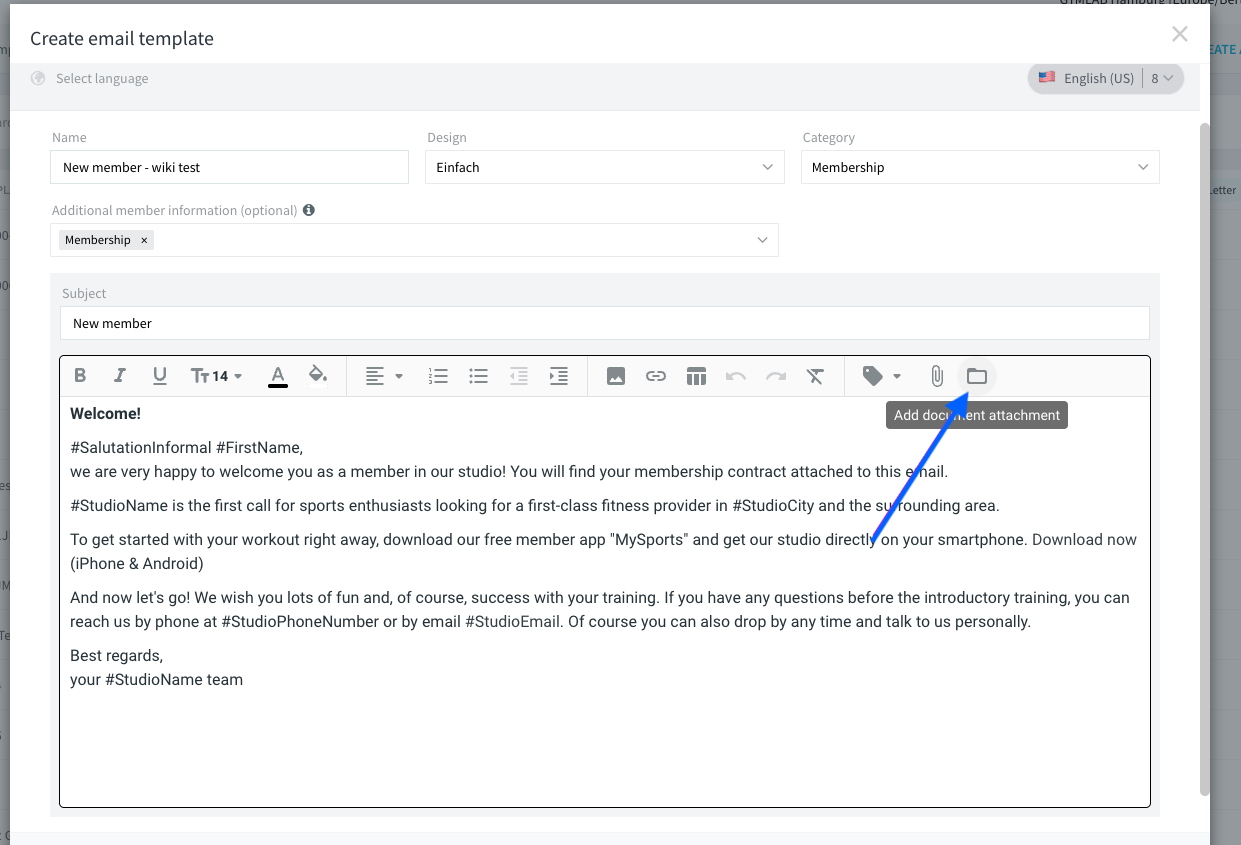Toggle underline formatting

160,376
